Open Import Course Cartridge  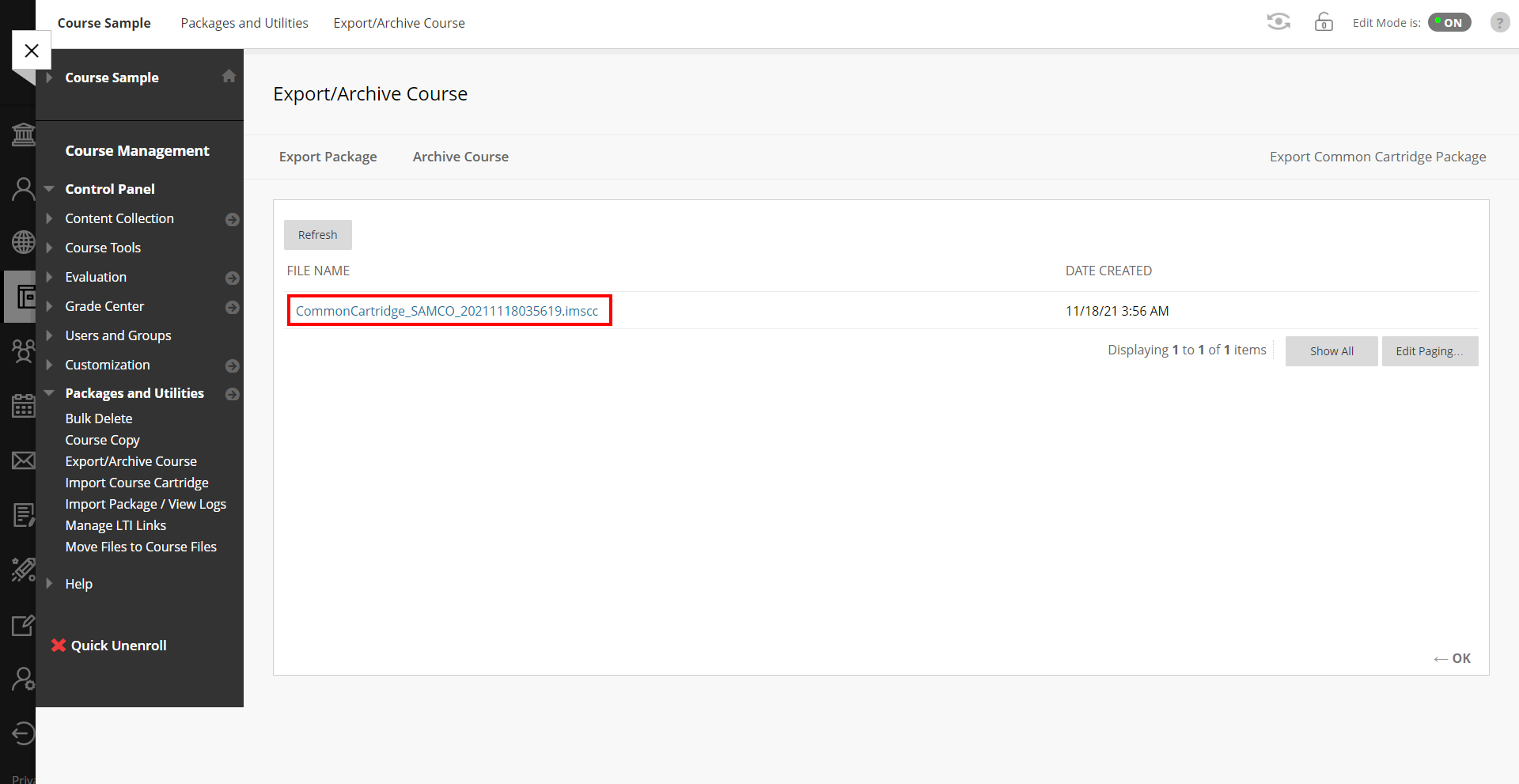[137, 483]
